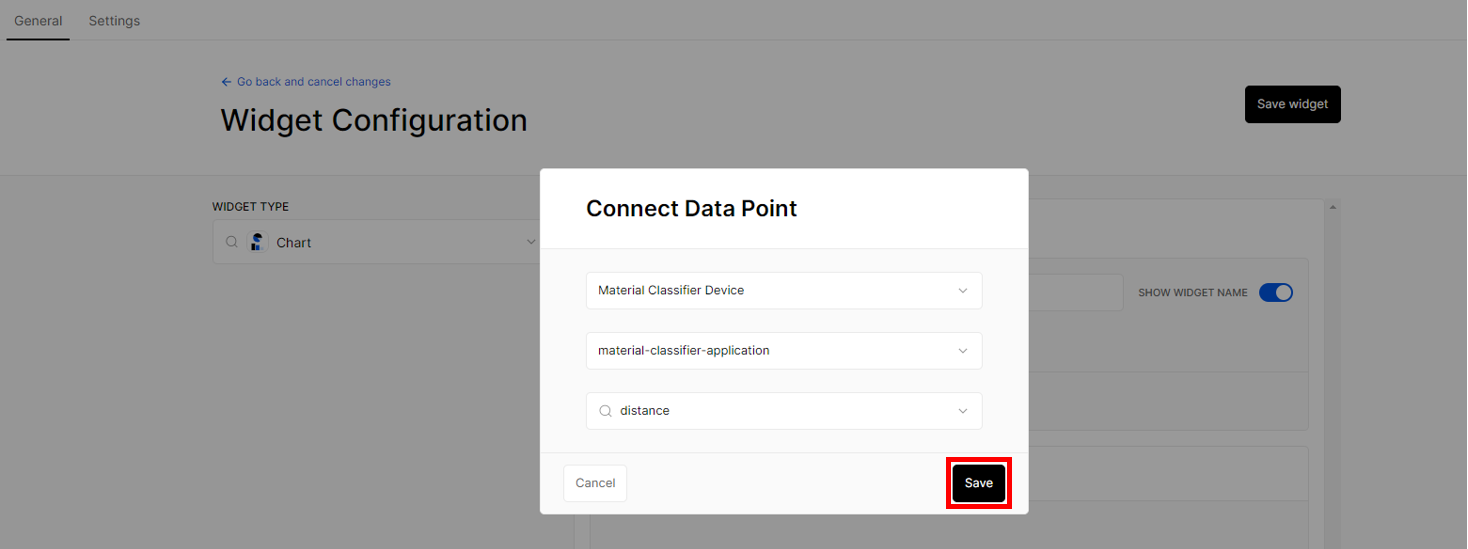Click the widget name input field

tap(1076, 293)
